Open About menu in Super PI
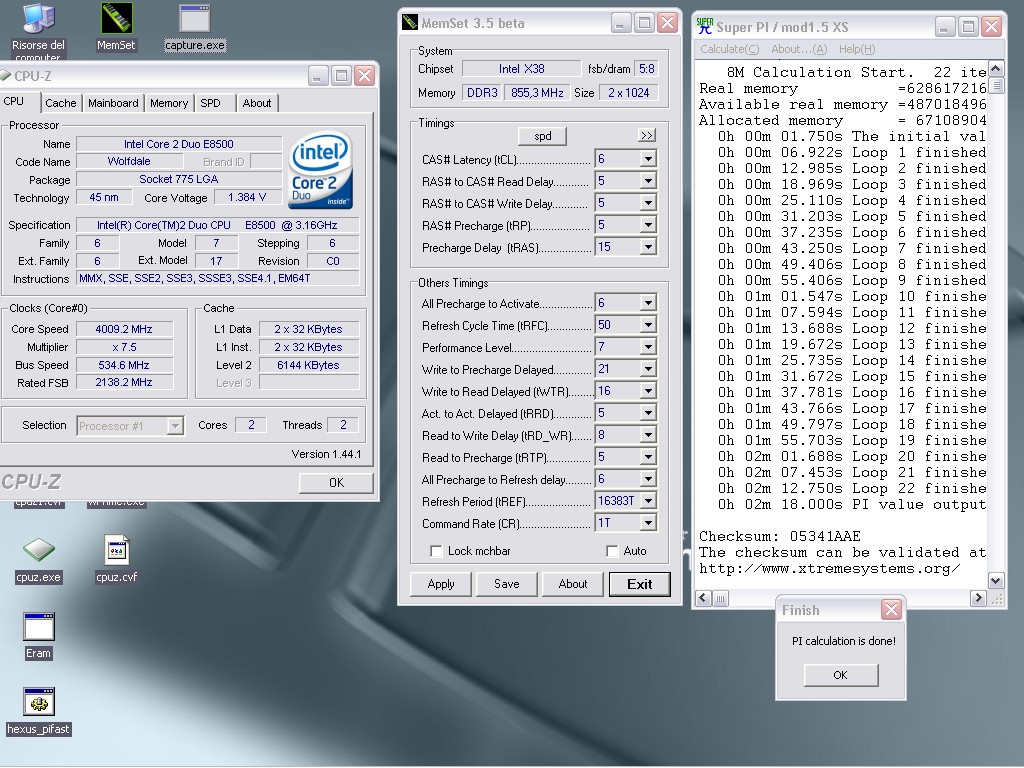This screenshot has height=768, width=1024. coord(799,49)
